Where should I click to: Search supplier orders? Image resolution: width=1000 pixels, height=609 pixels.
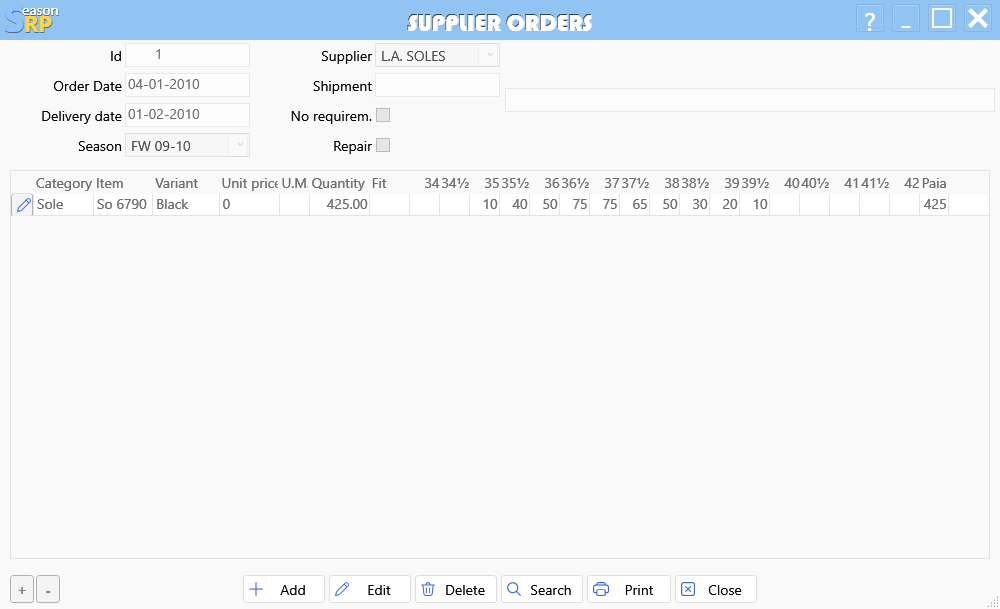coord(542,589)
